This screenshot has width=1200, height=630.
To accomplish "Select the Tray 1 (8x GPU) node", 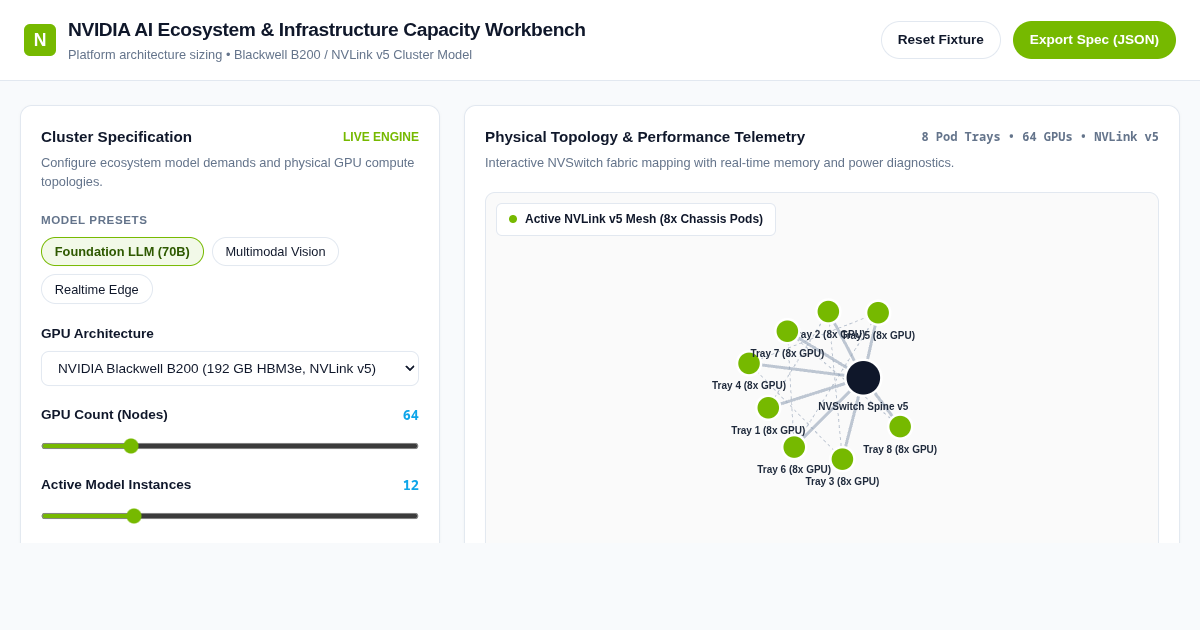I will 768,408.
